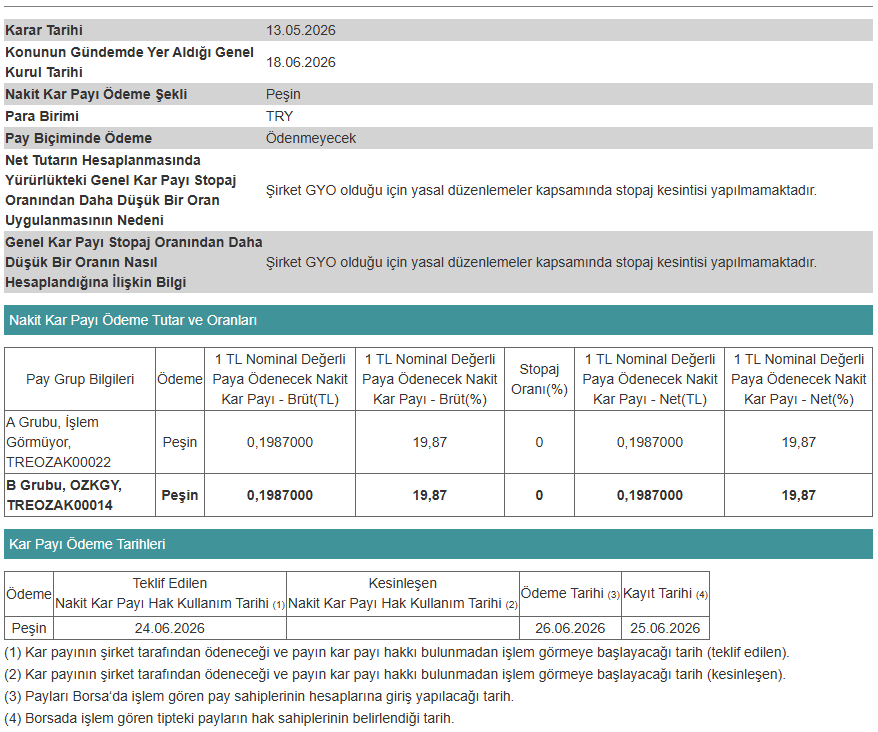The width and height of the screenshot is (878, 732).
Task: Click footnote (4) about rights holders date
Action: click(x=230, y=718)
